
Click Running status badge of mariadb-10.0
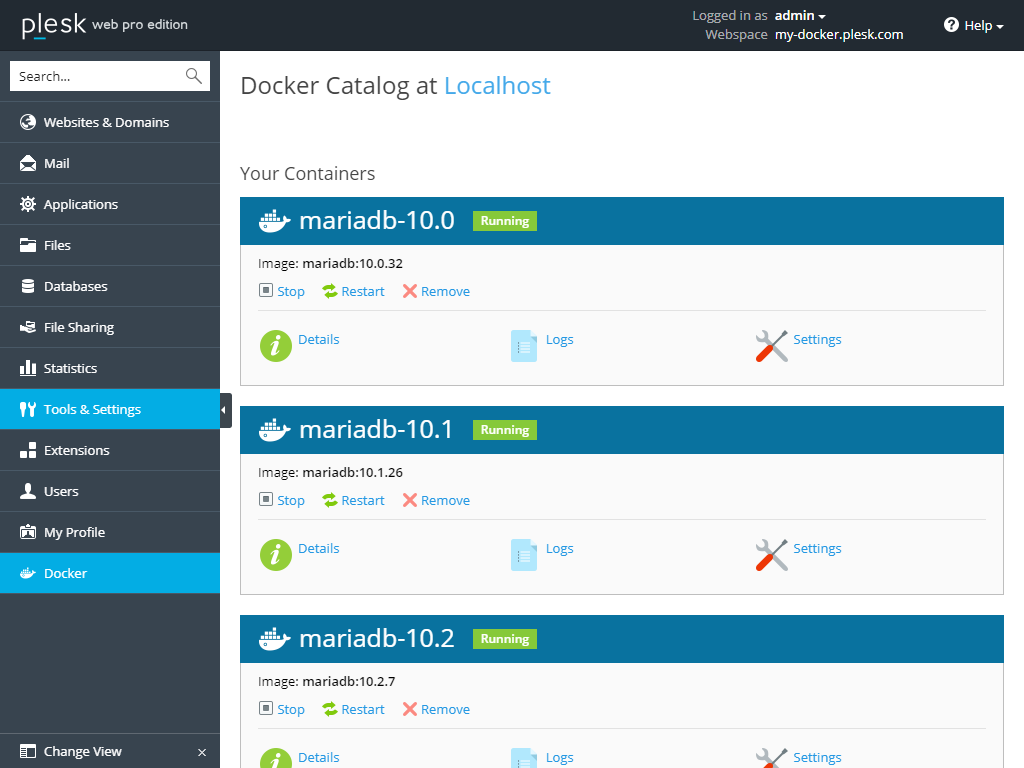coord(505,221)
